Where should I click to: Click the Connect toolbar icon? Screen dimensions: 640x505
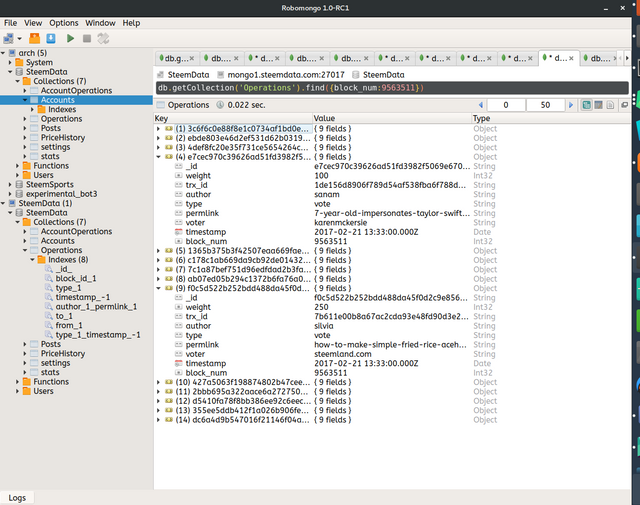8,38
